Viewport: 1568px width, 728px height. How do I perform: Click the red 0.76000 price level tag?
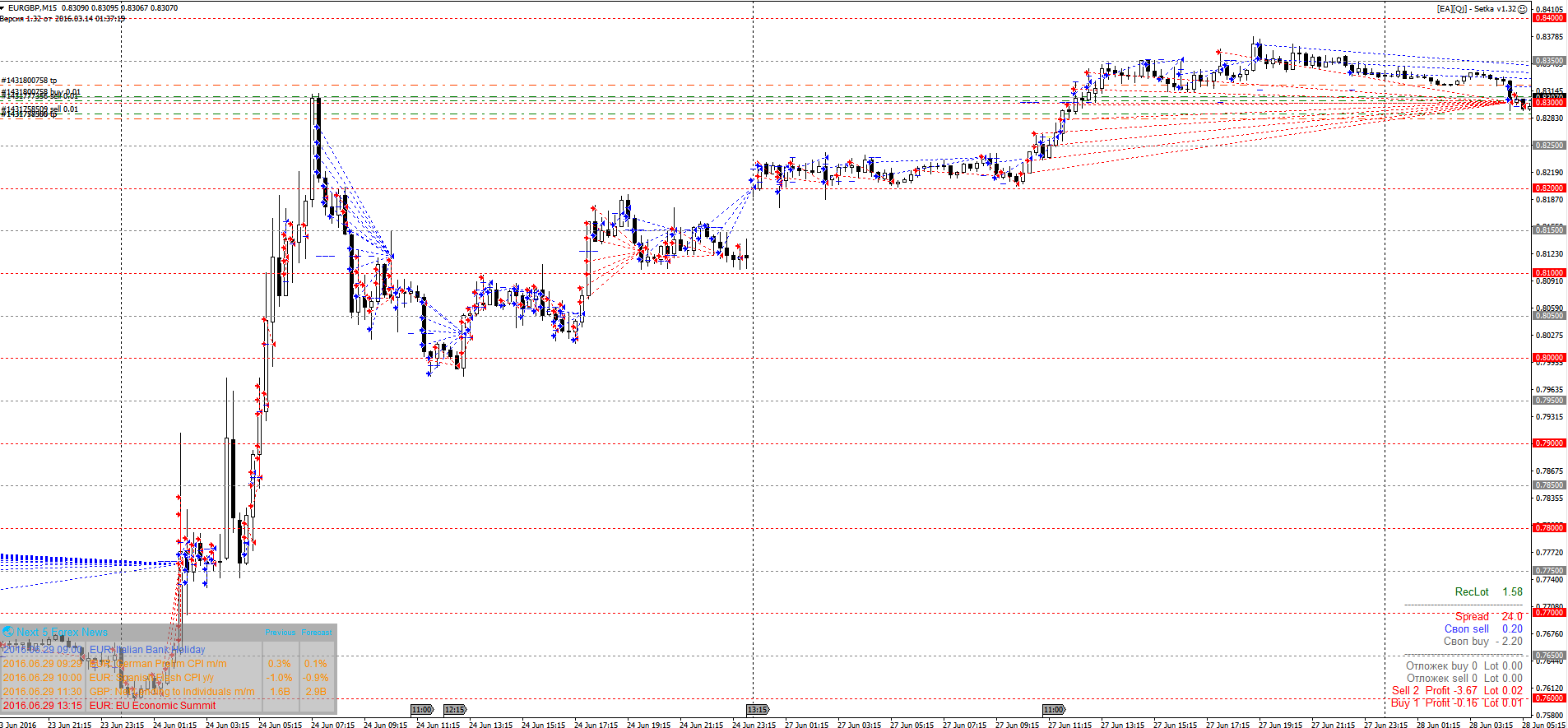coord(1549,698)
